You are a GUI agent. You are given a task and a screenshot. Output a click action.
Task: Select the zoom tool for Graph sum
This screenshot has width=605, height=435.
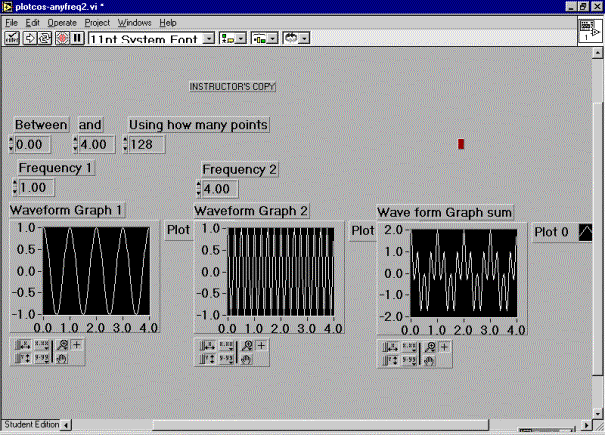[x=429, y=347]
